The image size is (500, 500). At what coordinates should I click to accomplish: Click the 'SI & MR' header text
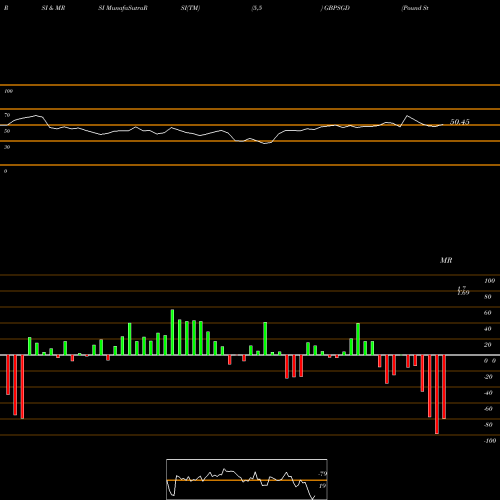pos(53,8)
